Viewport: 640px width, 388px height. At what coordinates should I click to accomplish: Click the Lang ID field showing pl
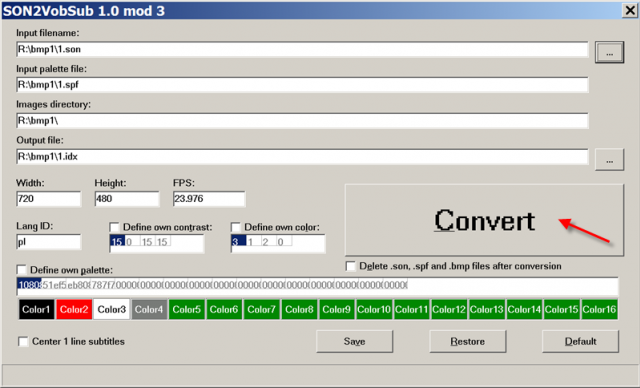coord(49,242)
